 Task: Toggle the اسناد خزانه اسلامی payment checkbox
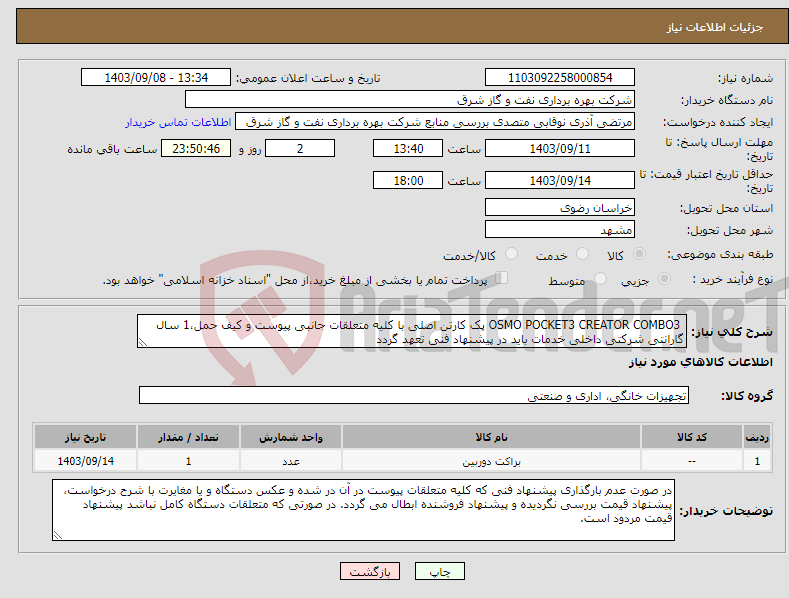coord(502,278)
